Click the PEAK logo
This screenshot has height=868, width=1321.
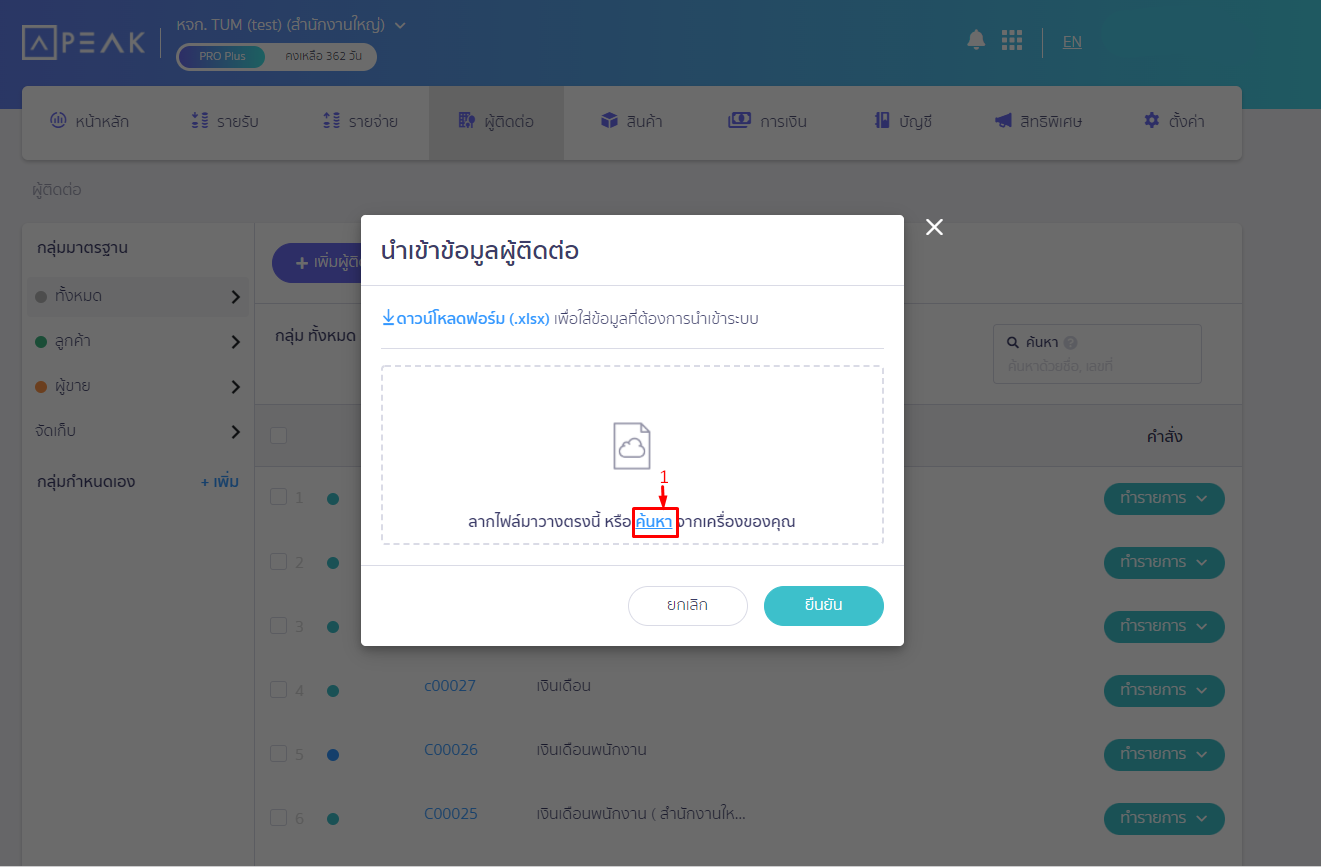click(84, 42)
